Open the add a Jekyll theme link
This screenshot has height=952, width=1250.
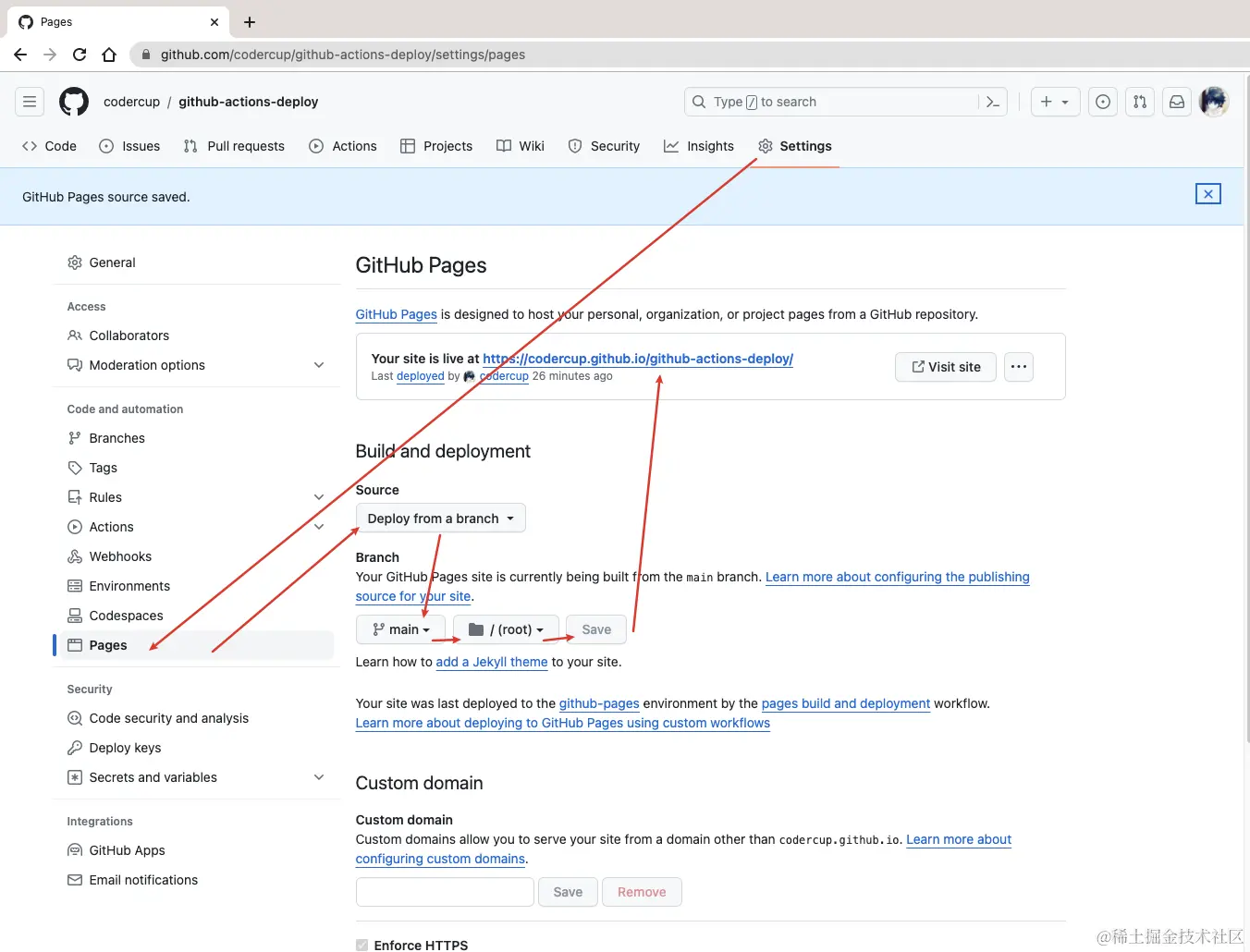click(x=492, y=662)
